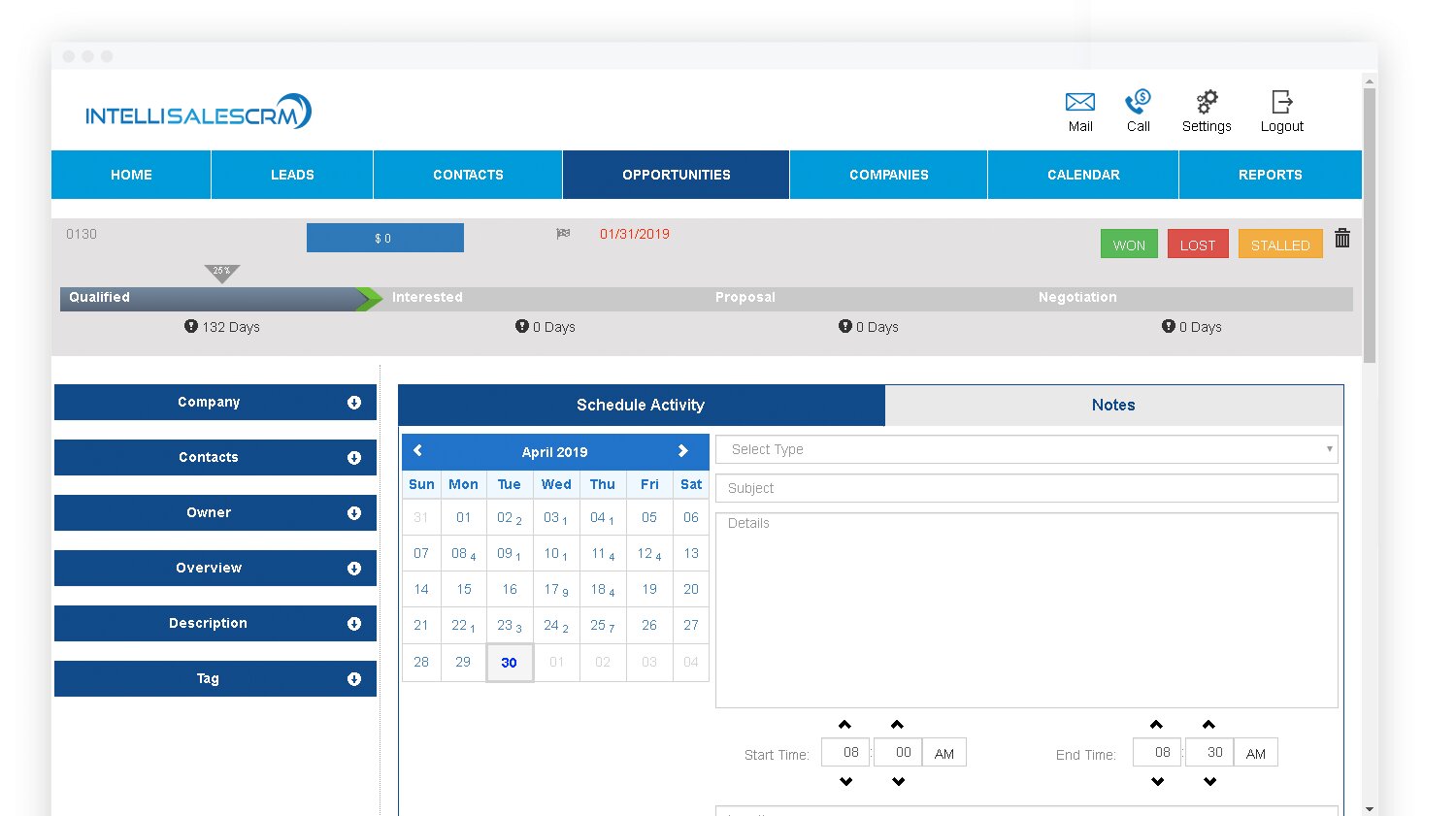Click the flag icon beside close date

pyautogui.click(x=563, y=234)
